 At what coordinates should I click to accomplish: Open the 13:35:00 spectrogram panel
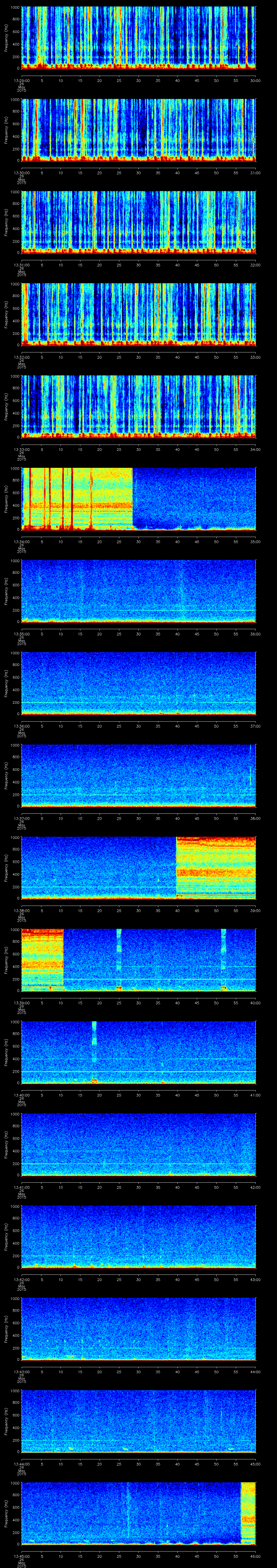click(139, 591)
